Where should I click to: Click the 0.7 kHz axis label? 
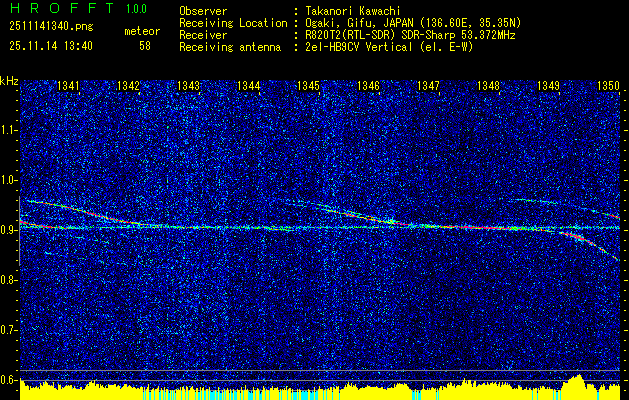coord(8,330)
